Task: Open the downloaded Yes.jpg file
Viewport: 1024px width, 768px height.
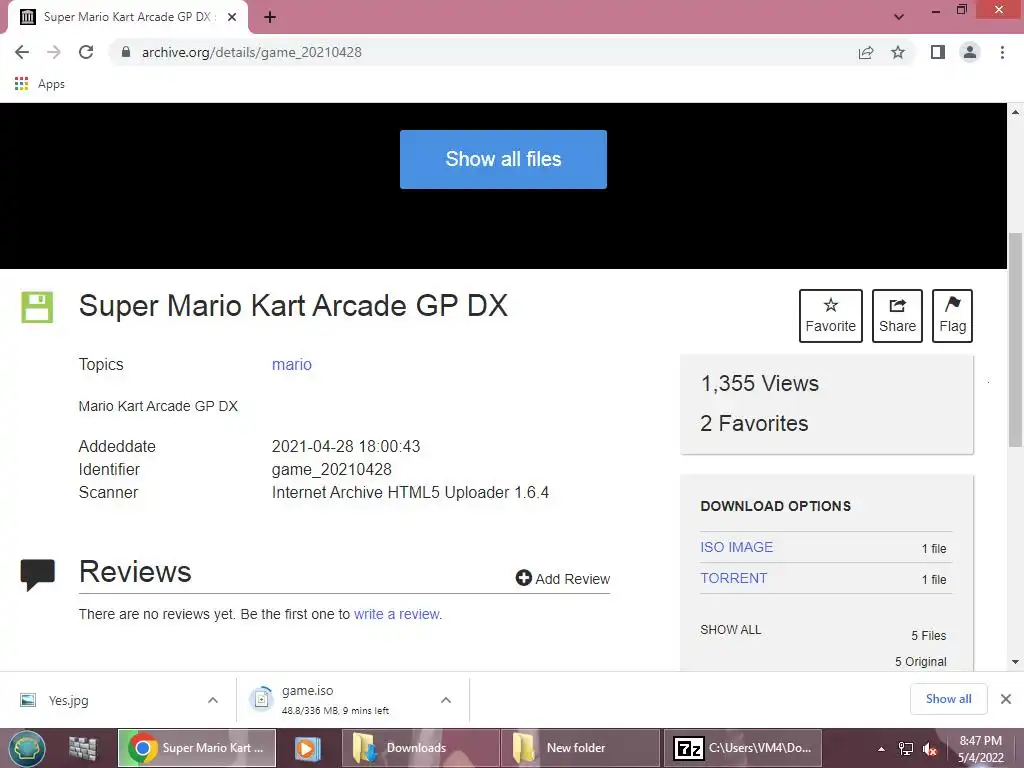Action: tap(69, 700)
